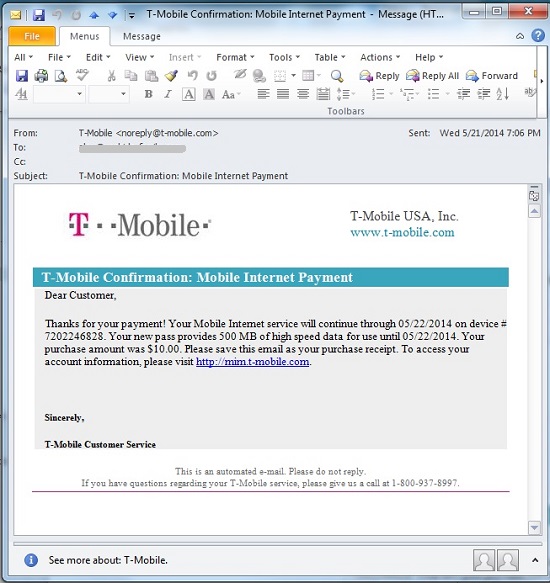Click the Cut scissors icon

111,76
